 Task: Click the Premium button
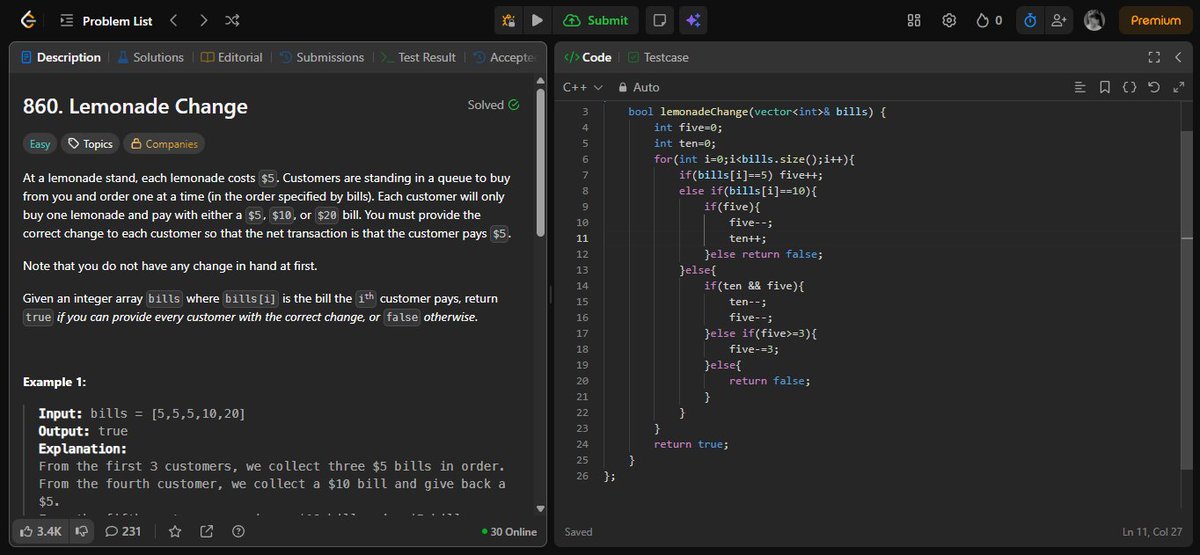[x=1156, y=20]
